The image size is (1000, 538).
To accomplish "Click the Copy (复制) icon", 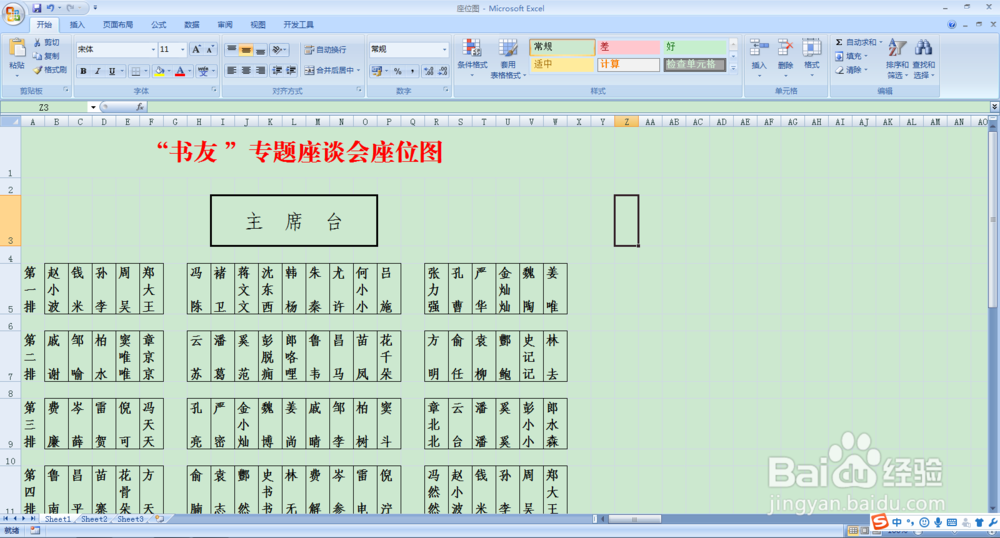I will [38, 56].
